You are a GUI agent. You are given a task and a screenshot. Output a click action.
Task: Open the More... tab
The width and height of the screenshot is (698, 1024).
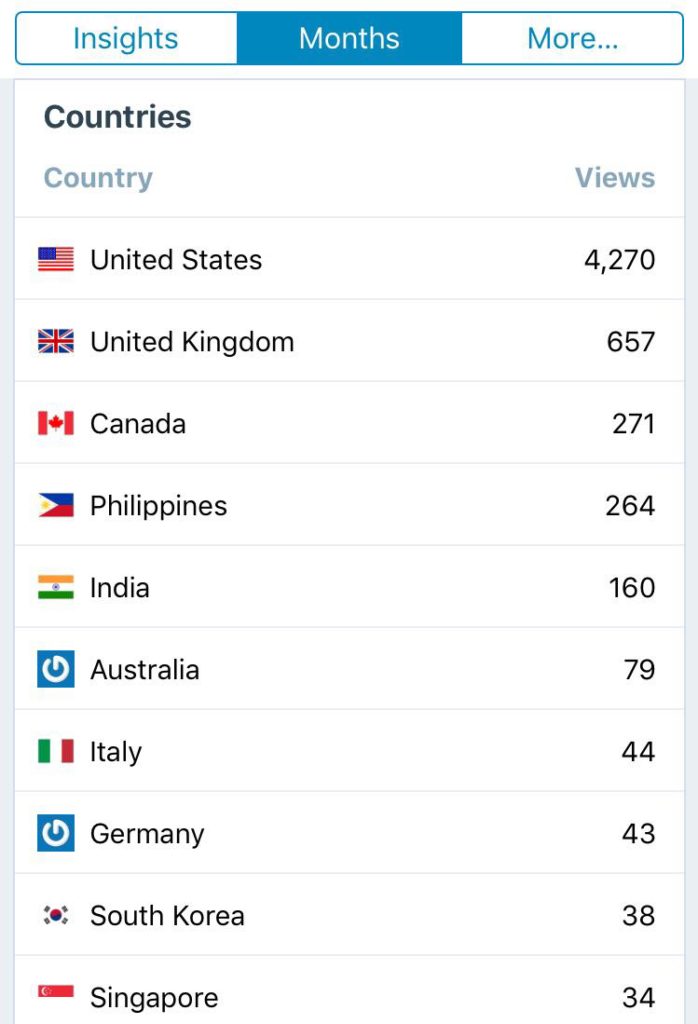(x=572, y=39)
